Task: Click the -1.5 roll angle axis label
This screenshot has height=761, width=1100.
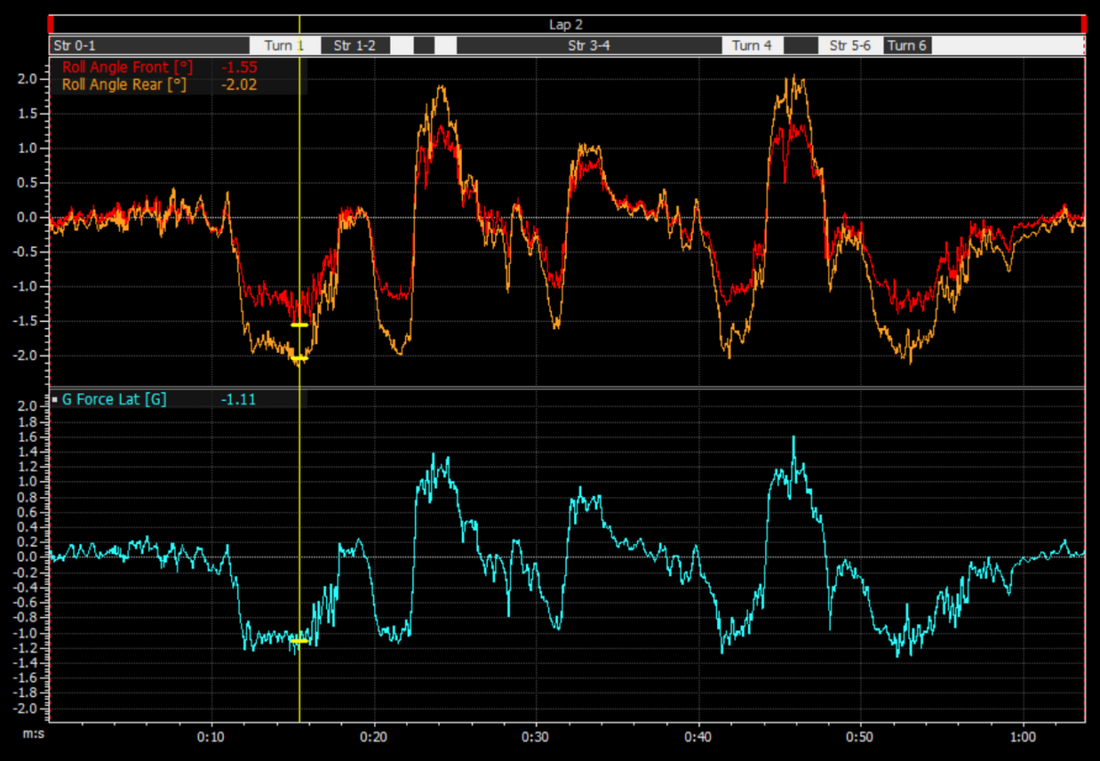Action: point(25,321)
